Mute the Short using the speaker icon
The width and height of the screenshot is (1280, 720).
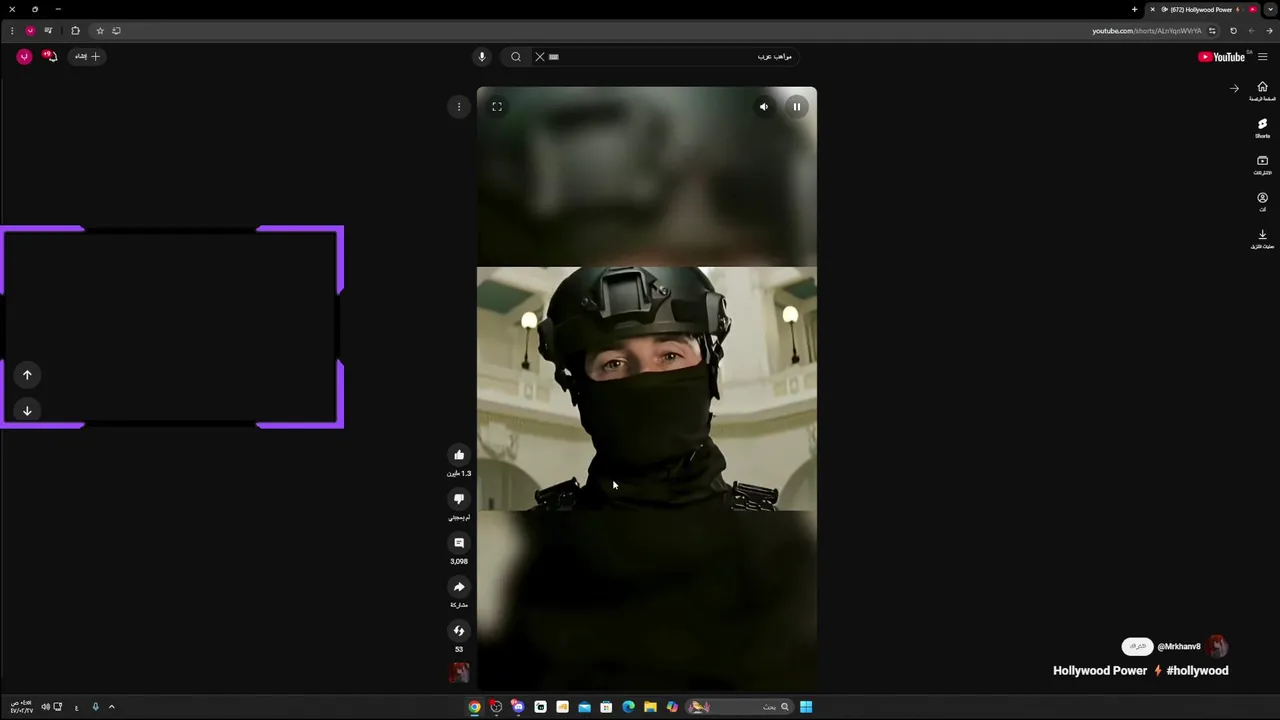[764, 106]
